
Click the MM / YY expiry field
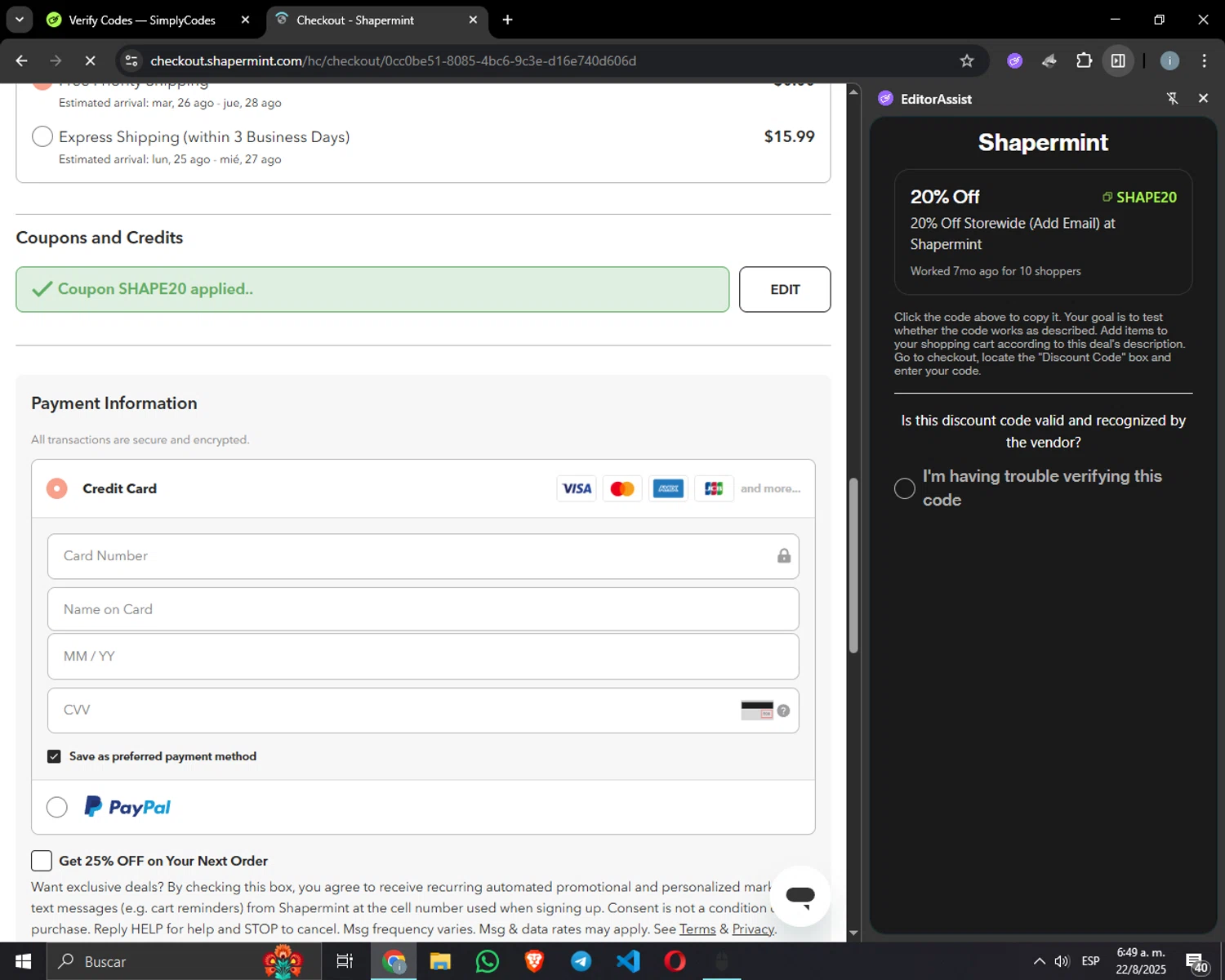pyautogui.click(x=423, y=657)
